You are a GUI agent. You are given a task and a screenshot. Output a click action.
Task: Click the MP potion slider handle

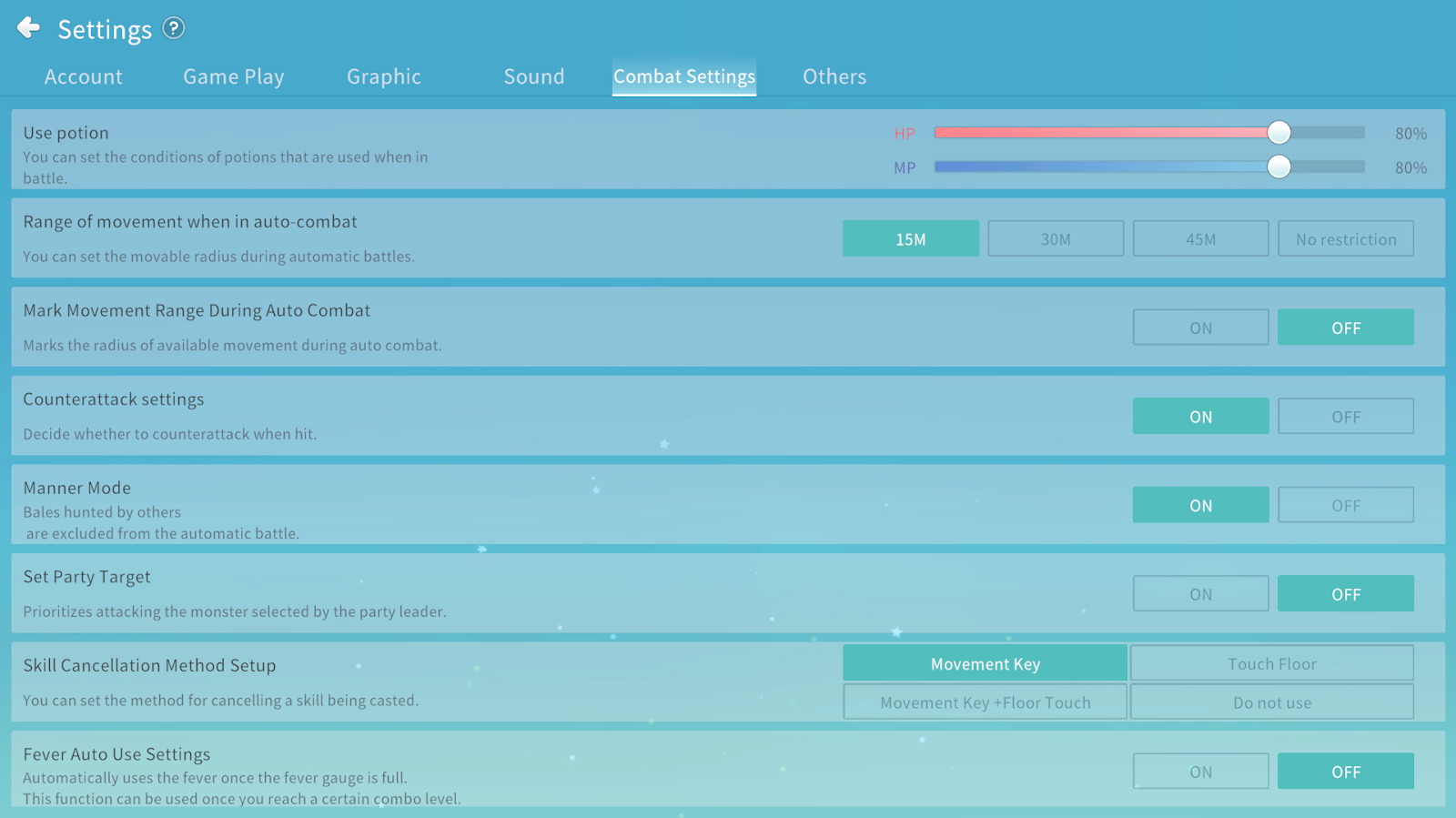point(1279,167)
